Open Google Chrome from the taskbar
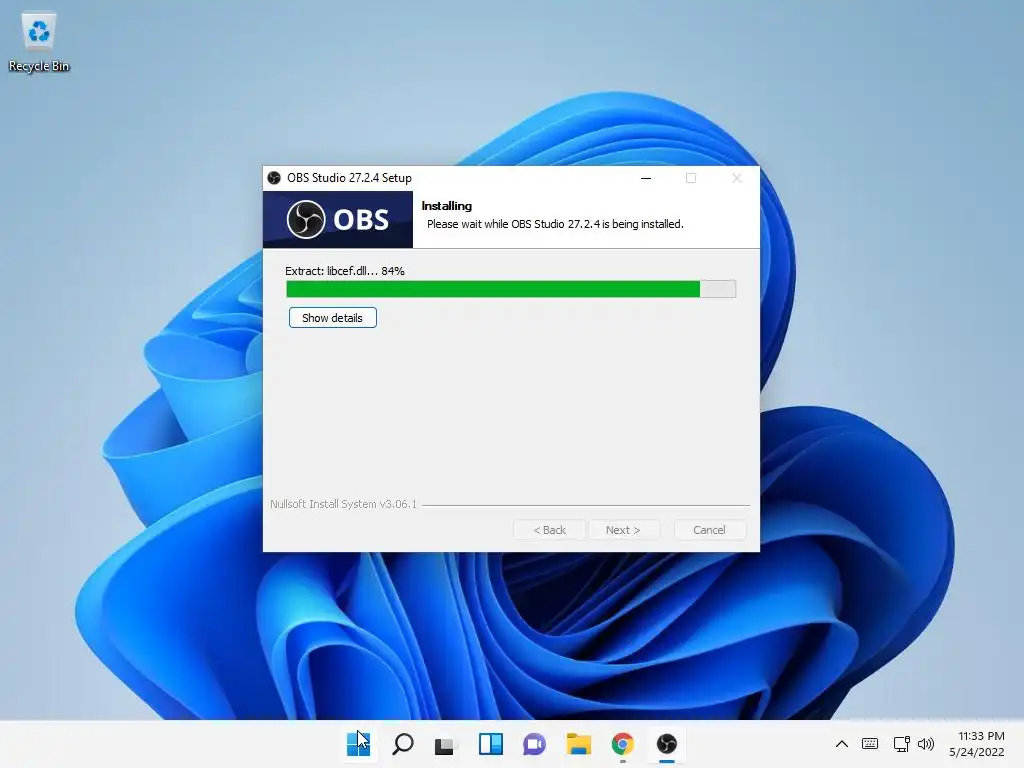 [622, 744]
